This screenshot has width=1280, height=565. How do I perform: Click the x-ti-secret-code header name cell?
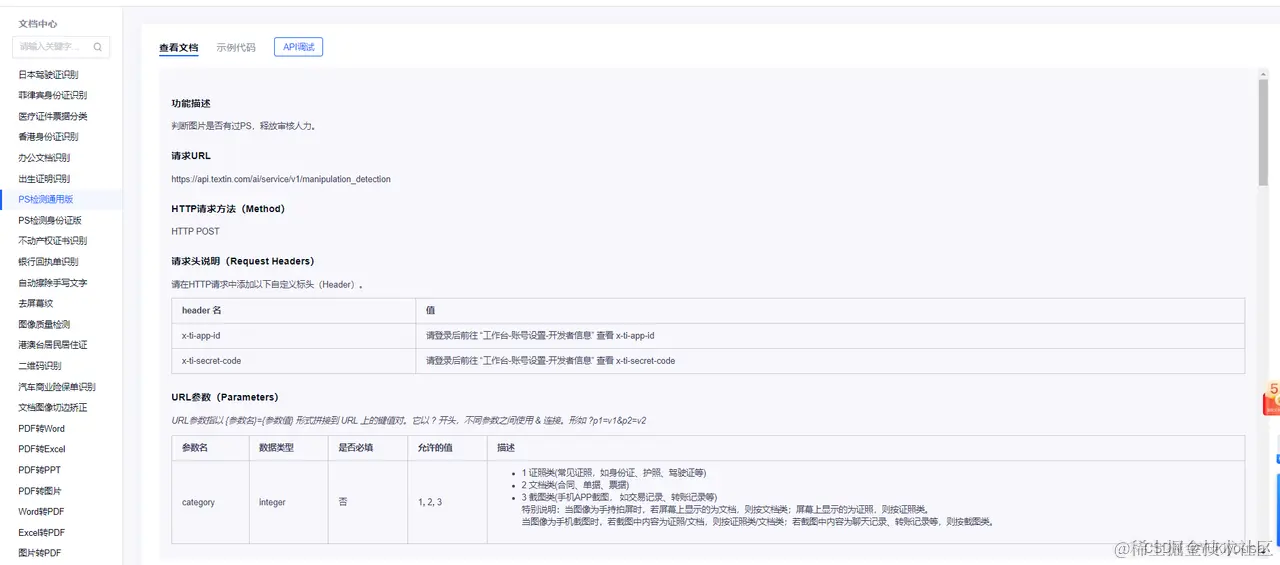pyautogui.click(x=293, y=361)
